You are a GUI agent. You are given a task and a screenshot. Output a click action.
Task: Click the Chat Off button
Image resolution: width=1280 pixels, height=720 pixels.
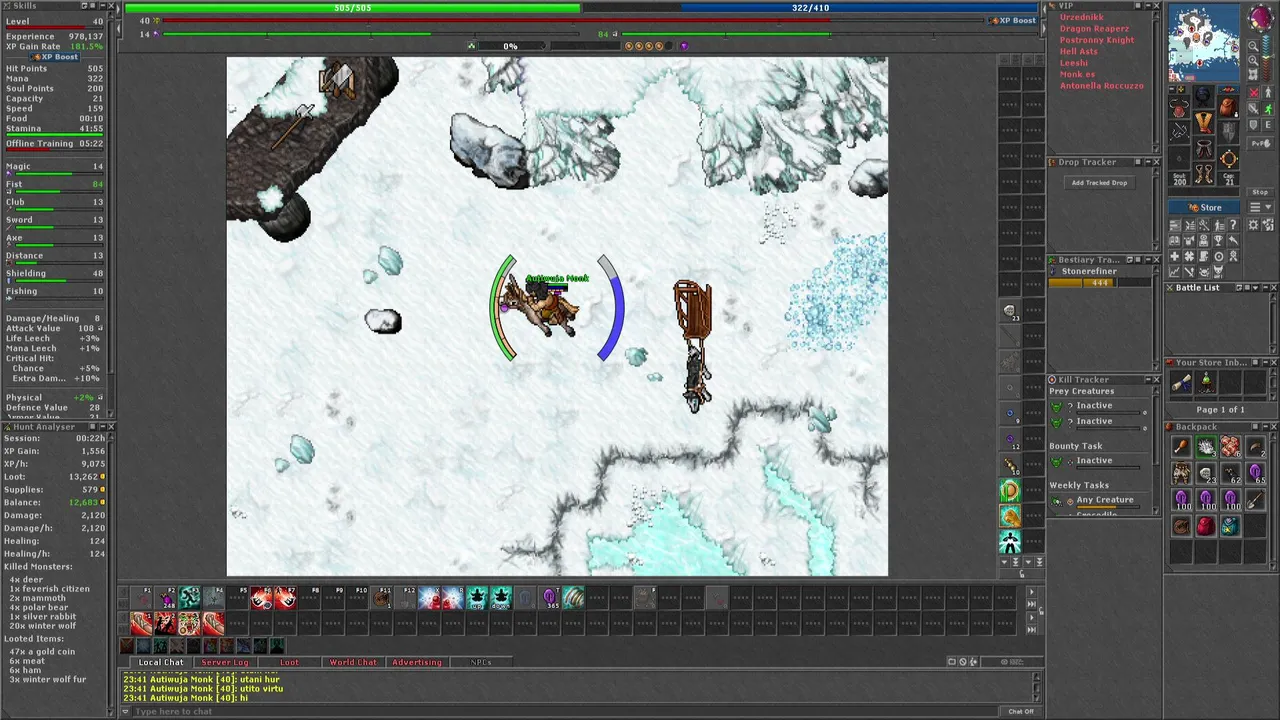pos(1020,711)
